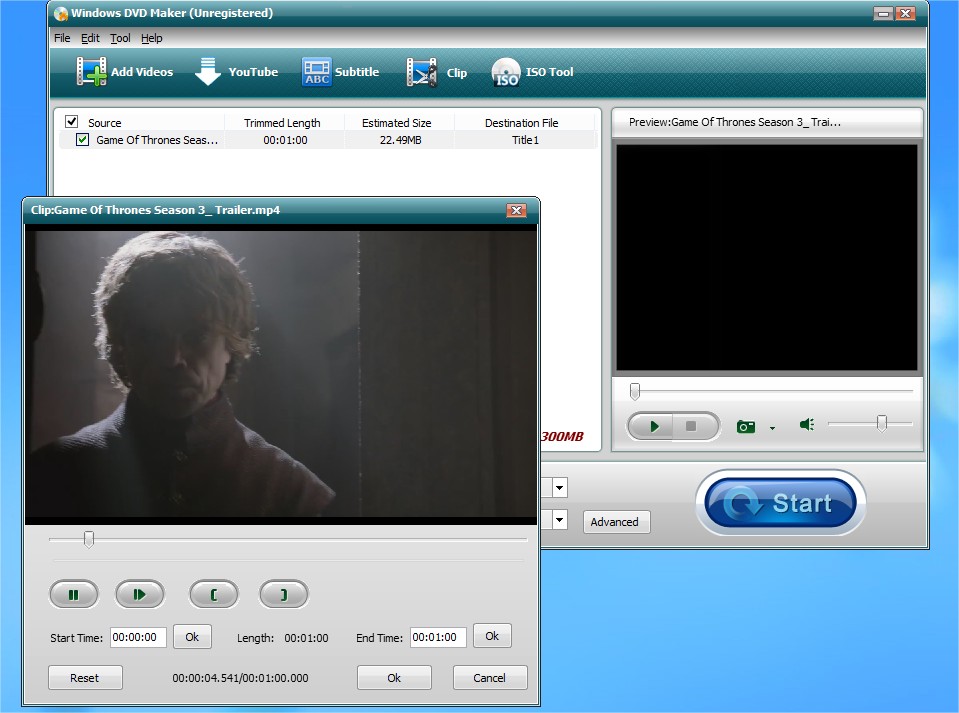
Task: Select the Title1 destination cell
Action: (x=525, y=140)
